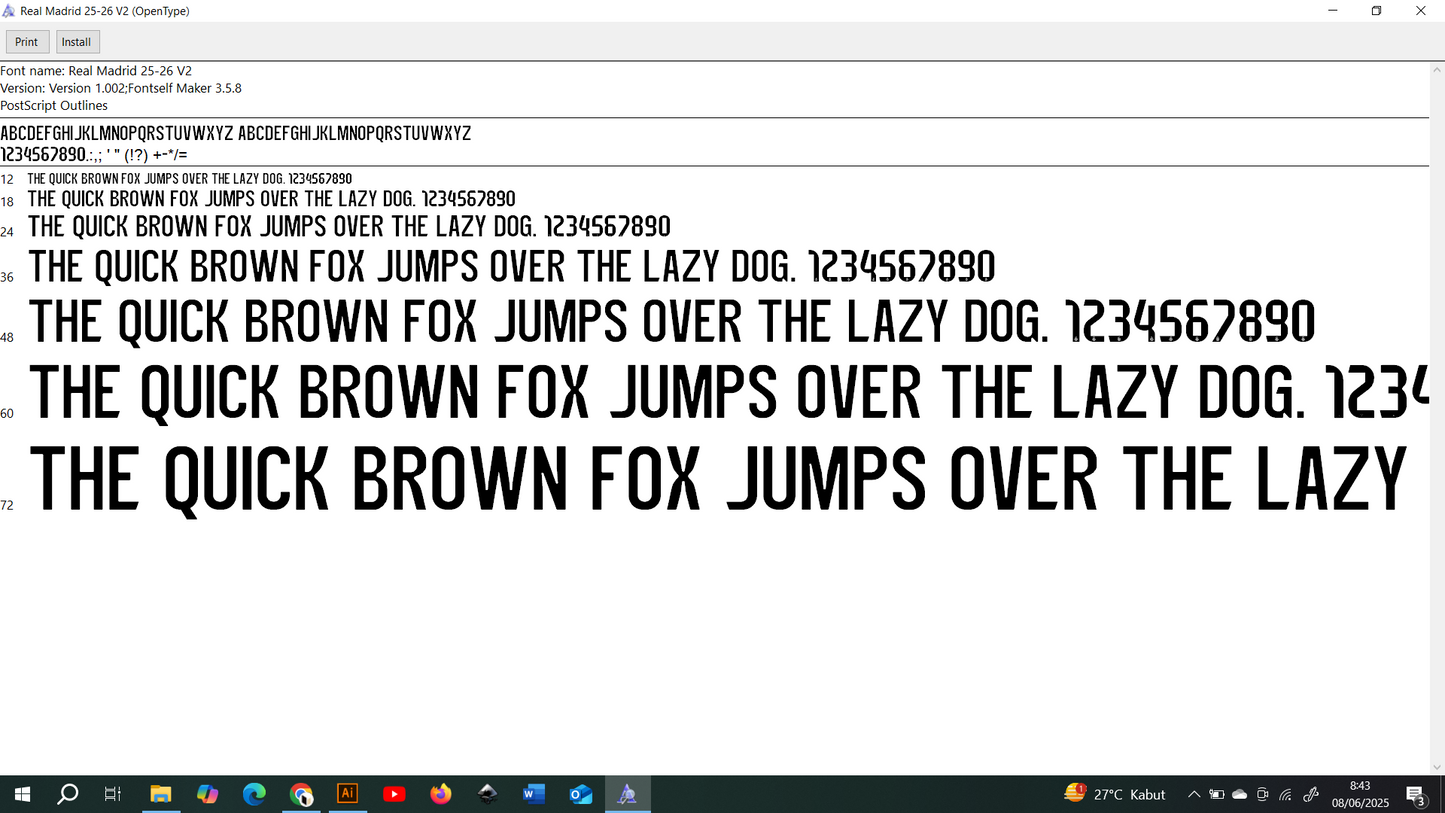1445x813 pixels.
Task: Open Task View on the taskbar
Action: click(113, 794)
